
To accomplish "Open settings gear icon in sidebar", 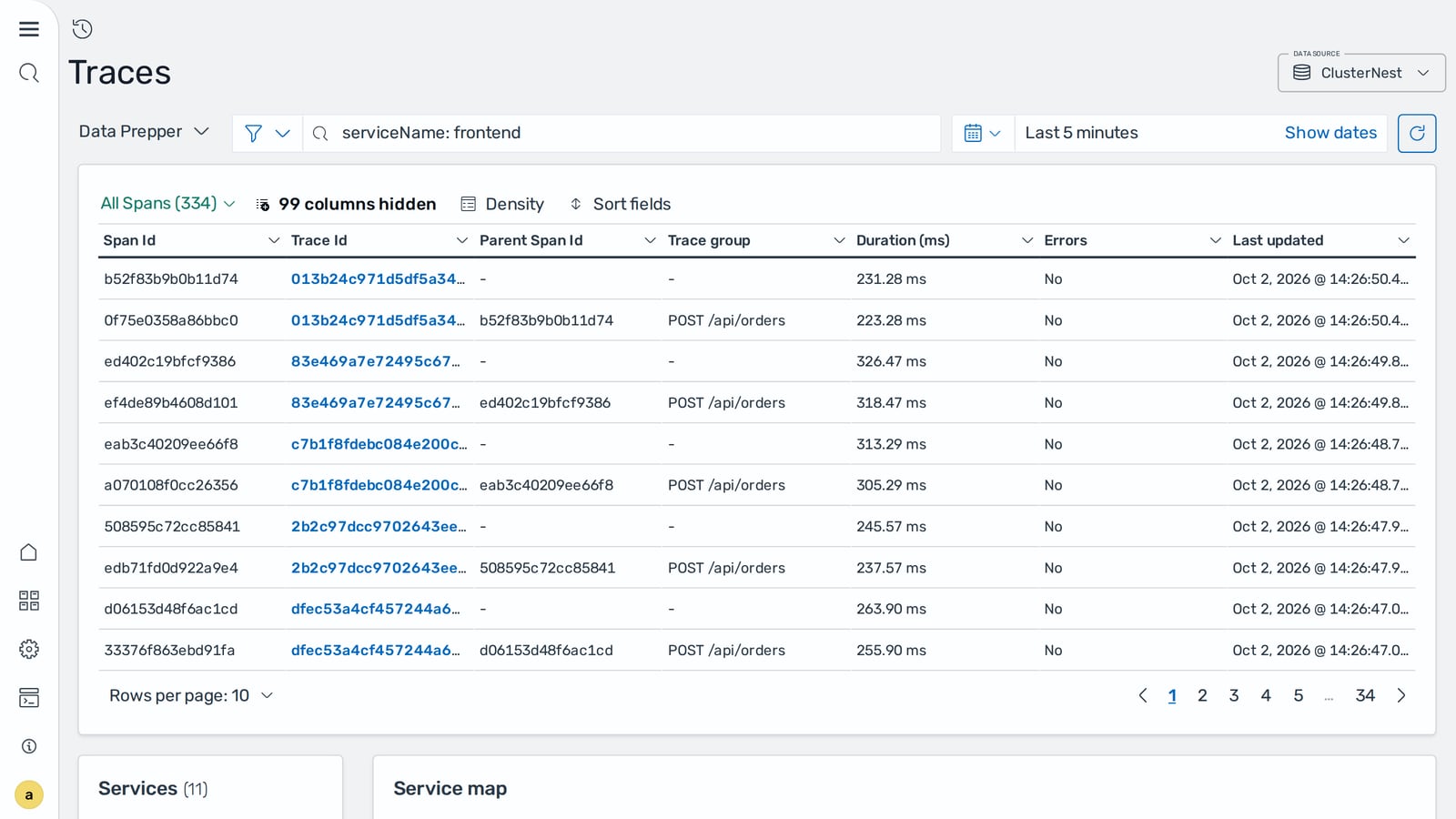I will (29, 649).
